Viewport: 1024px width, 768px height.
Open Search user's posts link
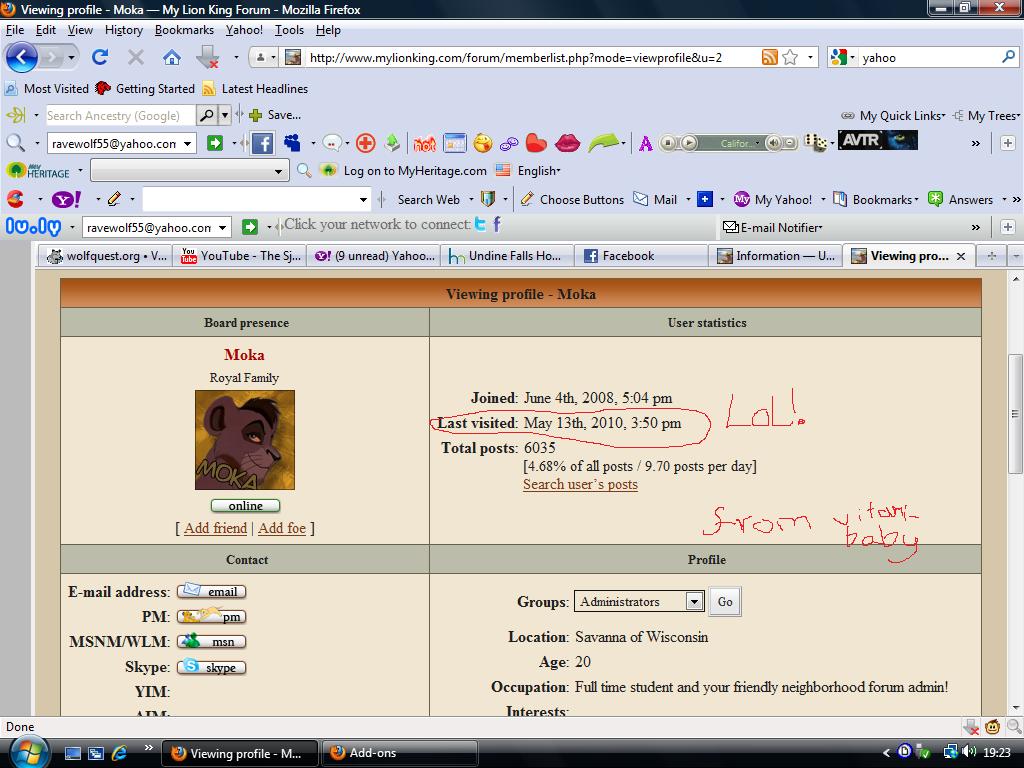(x=580, y=485)
